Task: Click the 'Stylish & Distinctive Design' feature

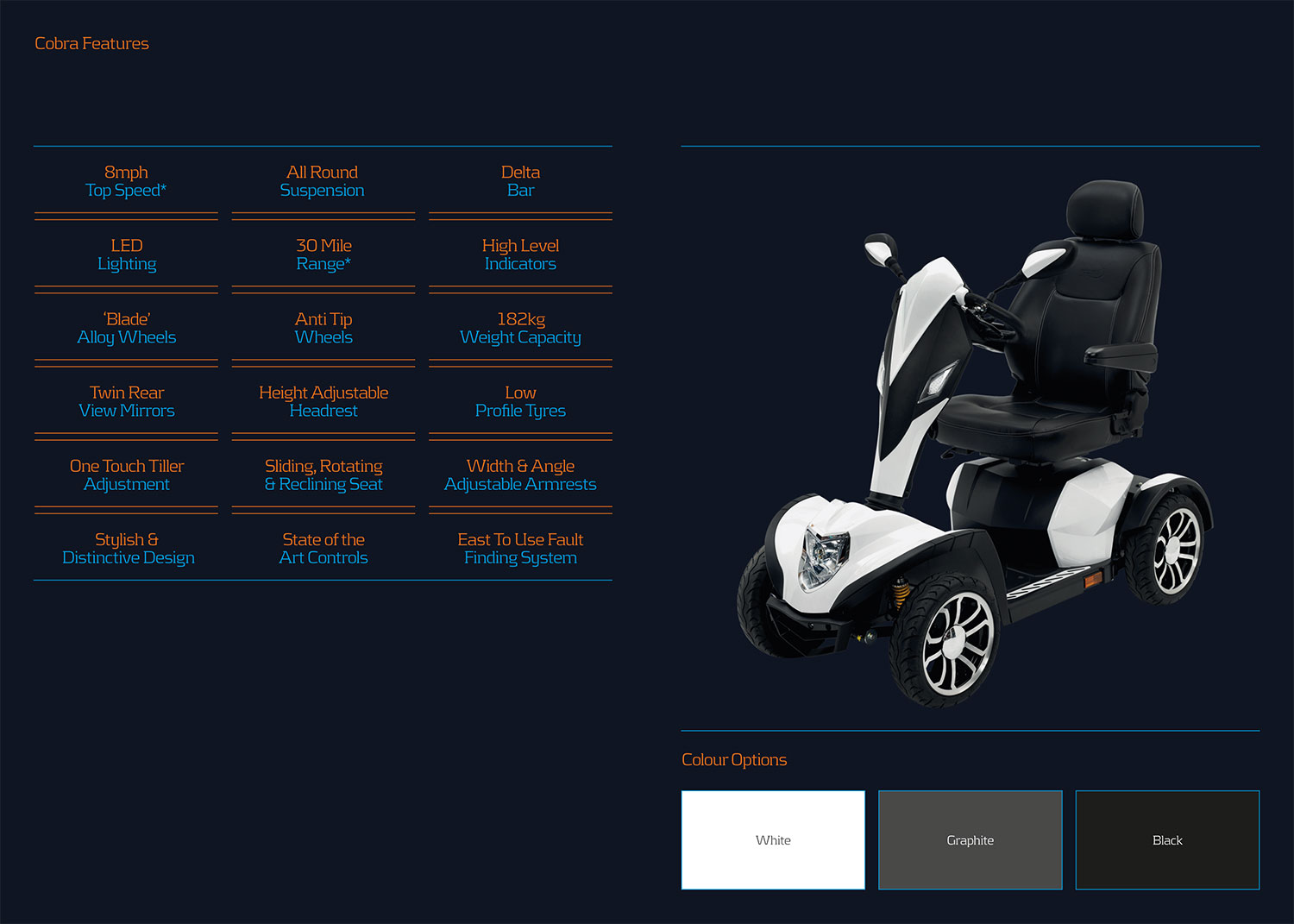Action: click(128, 548)
